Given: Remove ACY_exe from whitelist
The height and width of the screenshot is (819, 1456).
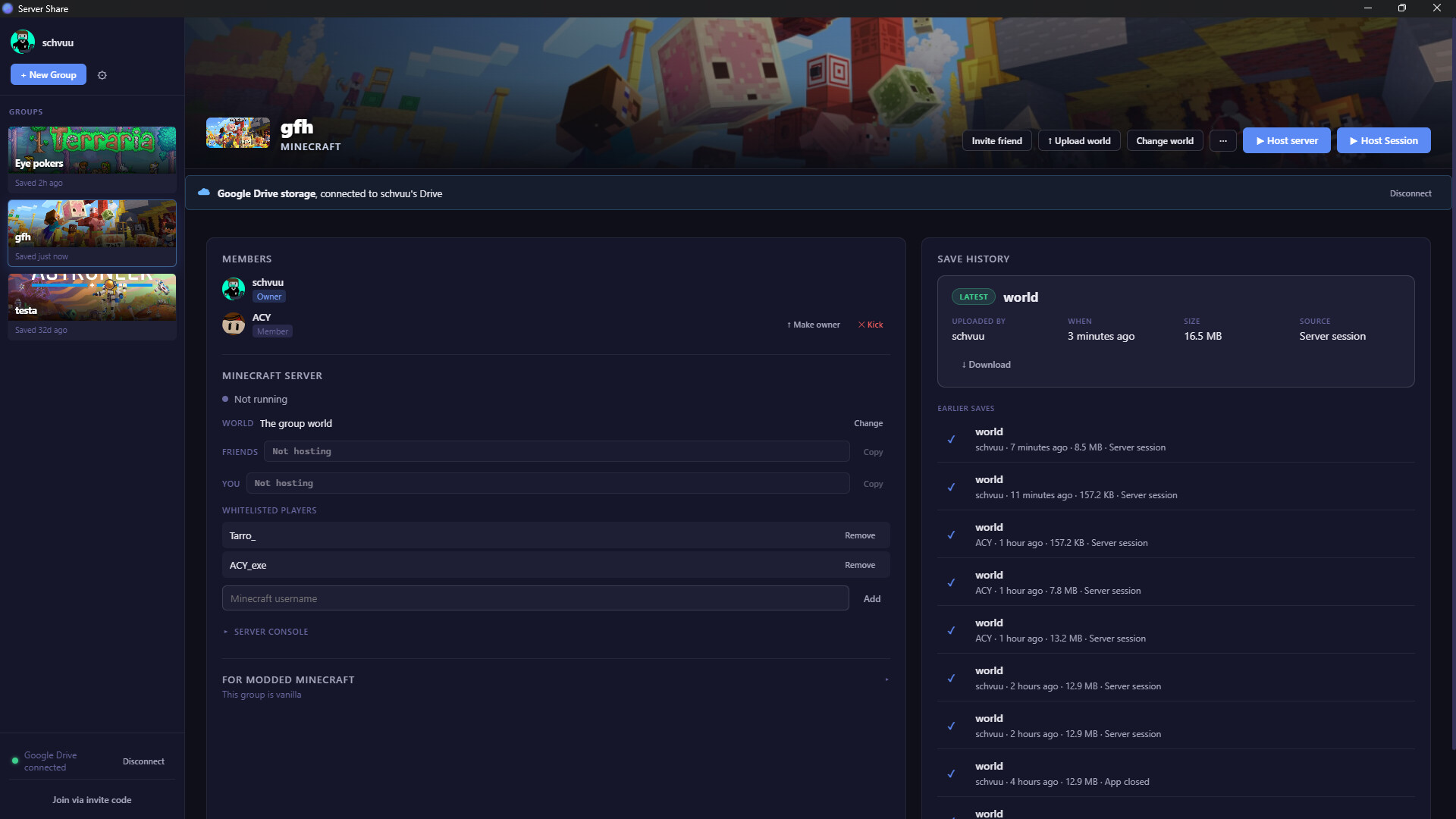Looking at the screenshot, I should 859,565.
